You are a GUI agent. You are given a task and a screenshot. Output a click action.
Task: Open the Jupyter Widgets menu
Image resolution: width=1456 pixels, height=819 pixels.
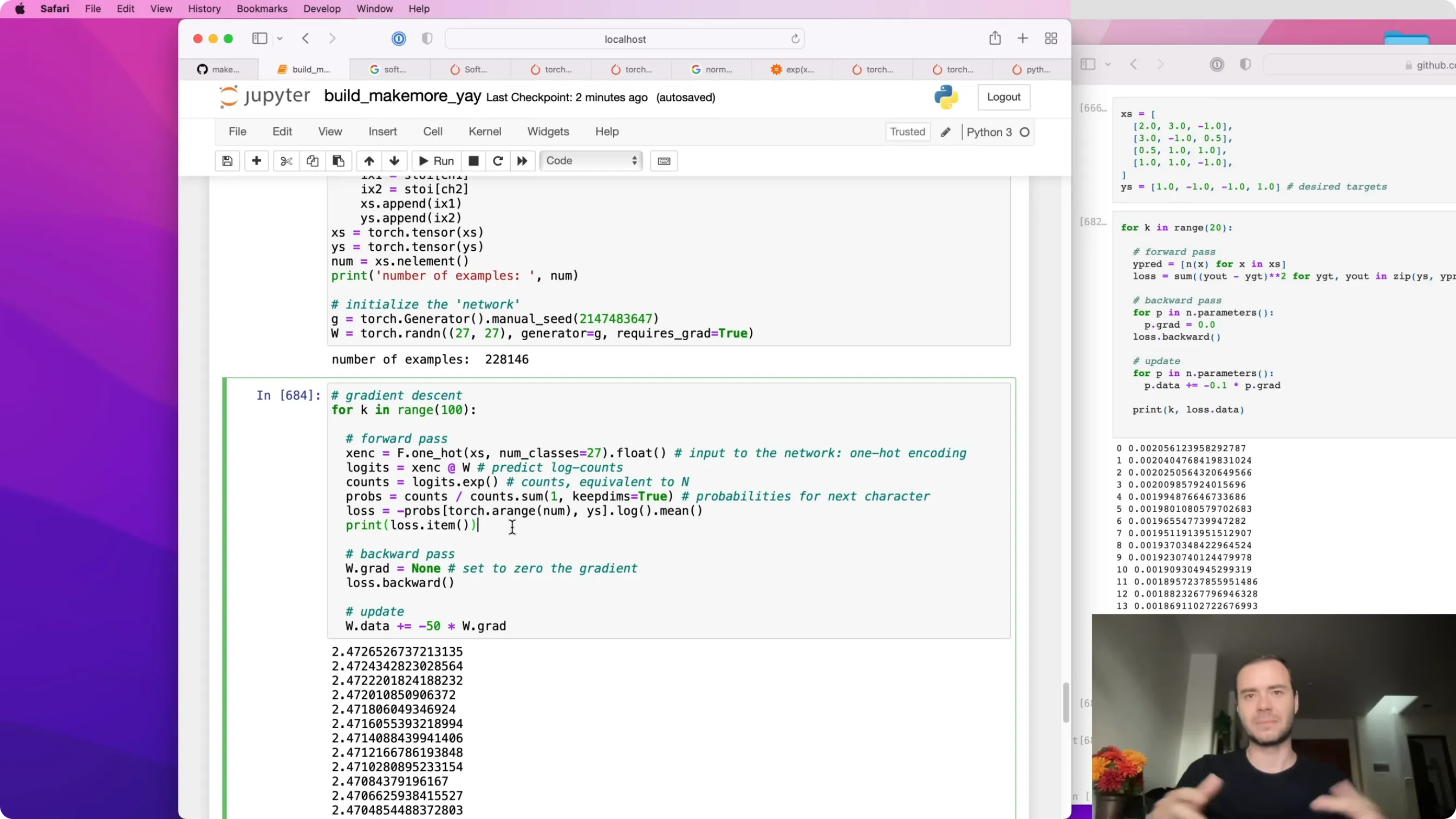[x=548, y=132]
